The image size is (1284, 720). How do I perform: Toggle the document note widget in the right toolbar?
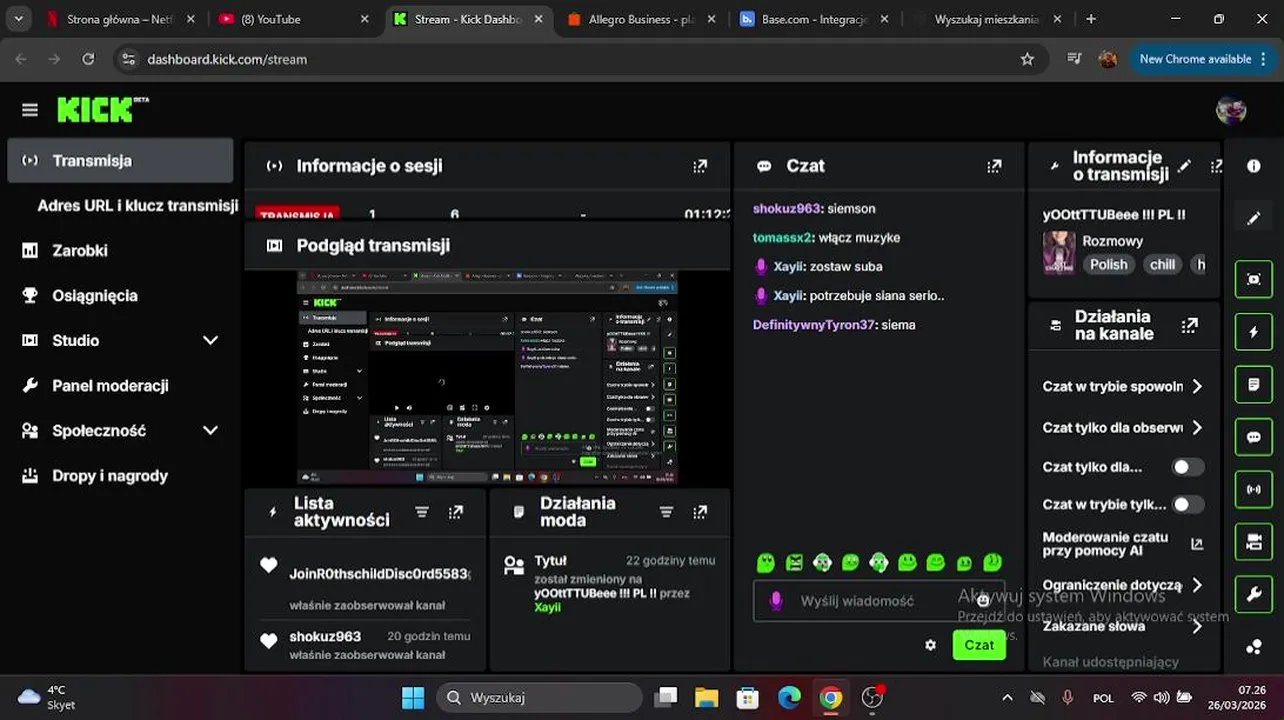click(x=1254, y=384)
